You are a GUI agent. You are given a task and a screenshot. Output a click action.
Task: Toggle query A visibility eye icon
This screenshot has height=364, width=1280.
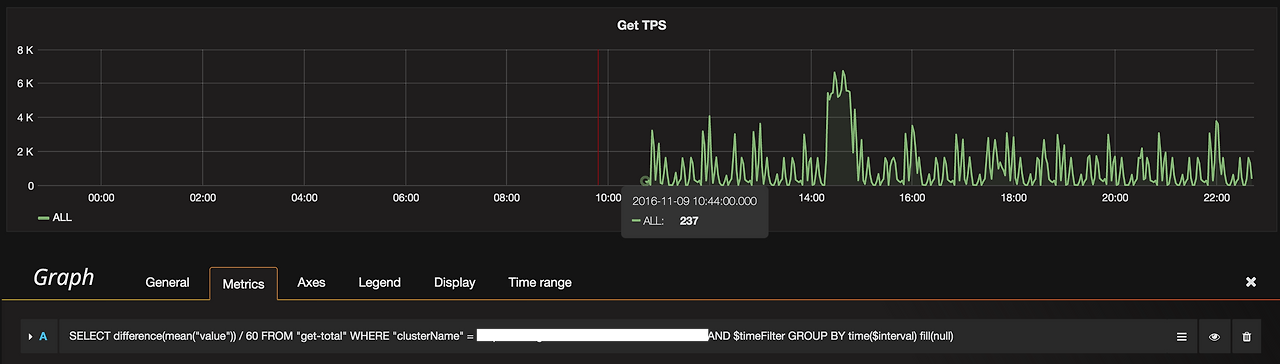point(1214,337)
